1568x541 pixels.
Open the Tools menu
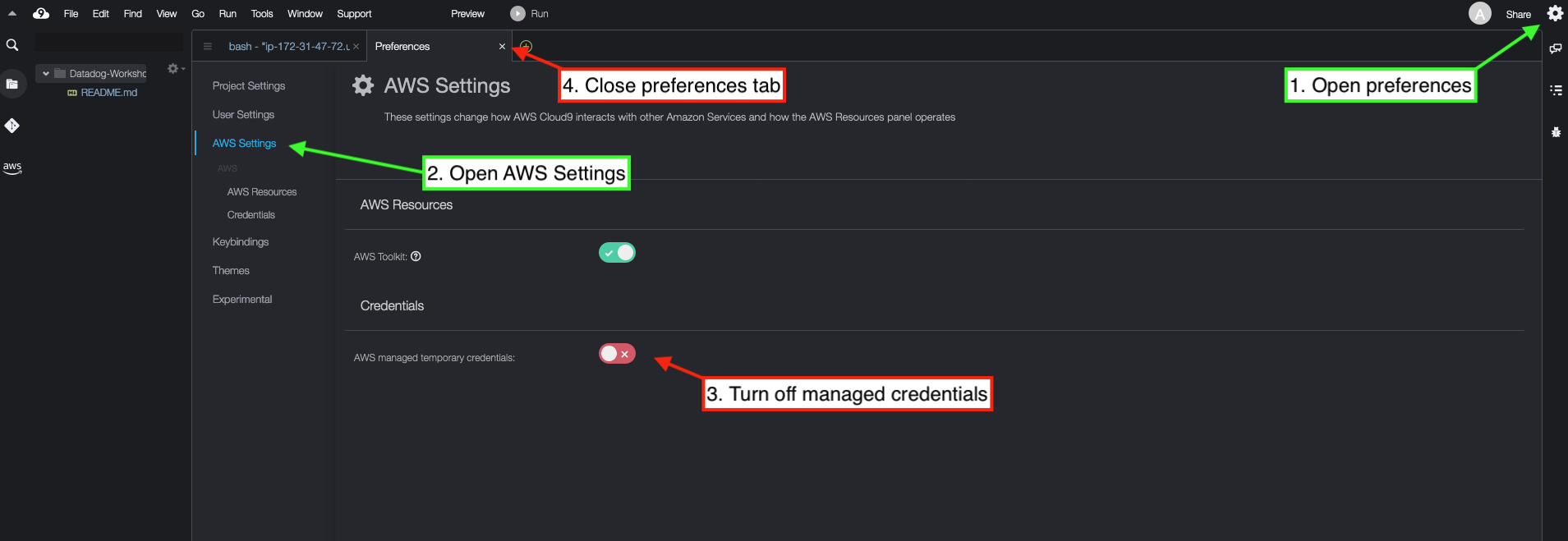pos(262,14)
